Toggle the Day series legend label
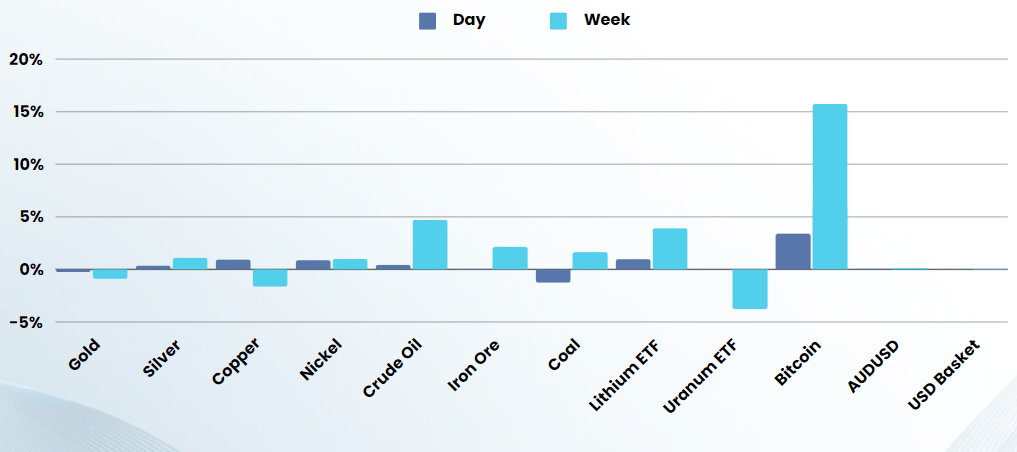This screenshot has width=1017, height=452. point(468,20)
